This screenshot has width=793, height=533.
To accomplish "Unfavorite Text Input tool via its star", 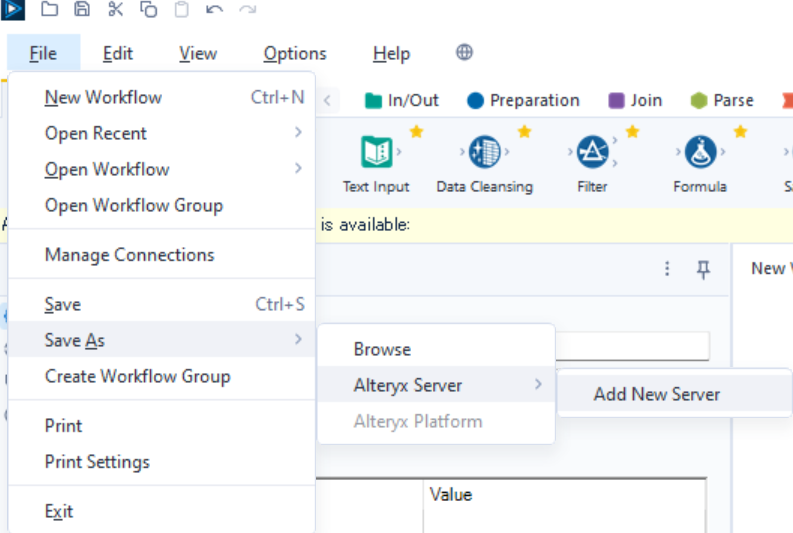I will coord(416,131).
